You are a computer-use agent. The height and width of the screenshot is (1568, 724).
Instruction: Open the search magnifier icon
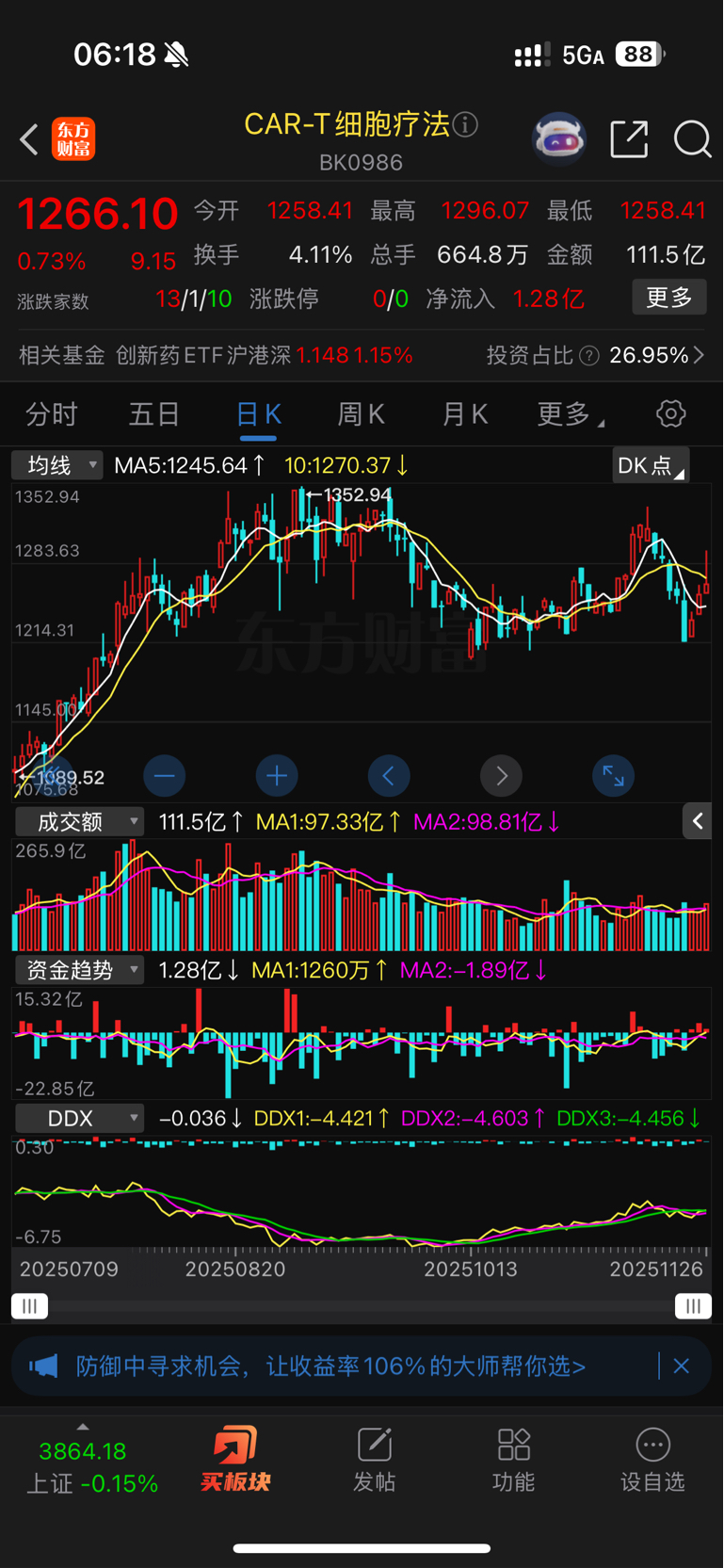tap(693, 139)
